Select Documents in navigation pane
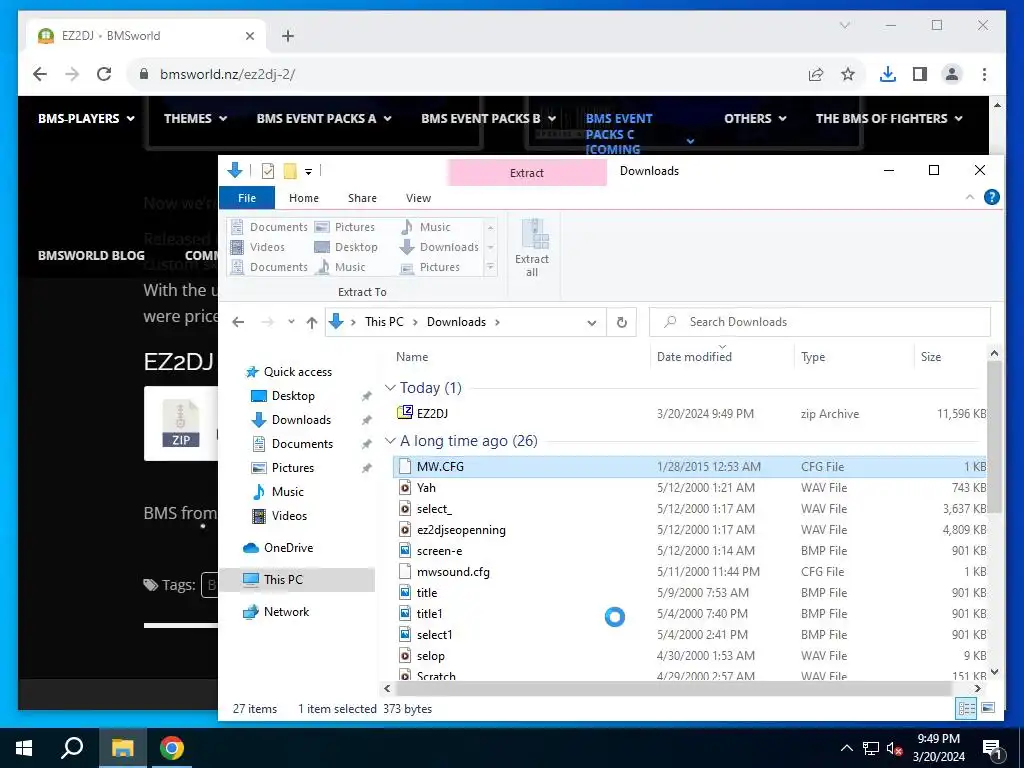This screenshot has height=768, width=1024. tap(302, 444)
